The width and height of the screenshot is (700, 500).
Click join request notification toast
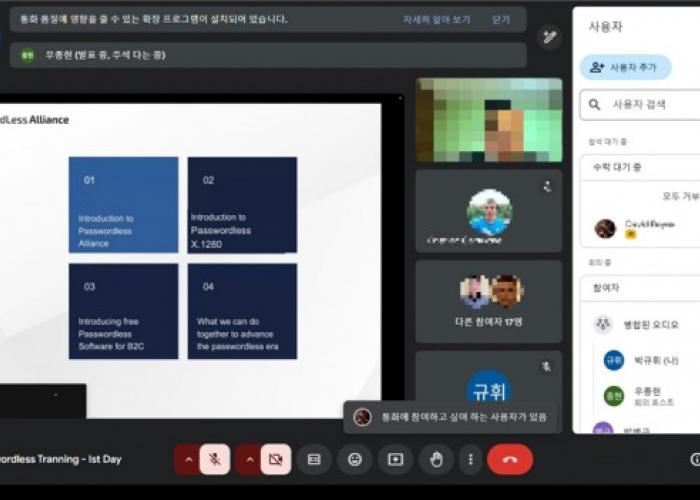453,417
